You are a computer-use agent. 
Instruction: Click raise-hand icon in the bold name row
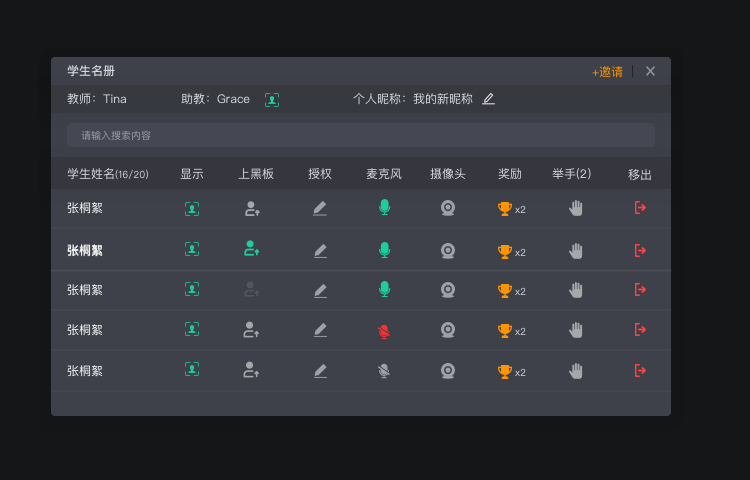point(576,251)
